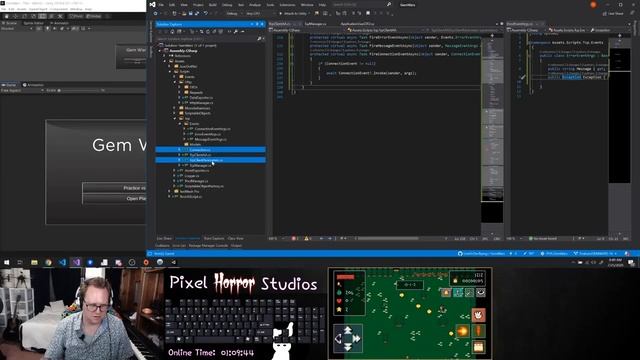
Task: Open Chrome from the taskbar
Action: click(x=48, y=262)
